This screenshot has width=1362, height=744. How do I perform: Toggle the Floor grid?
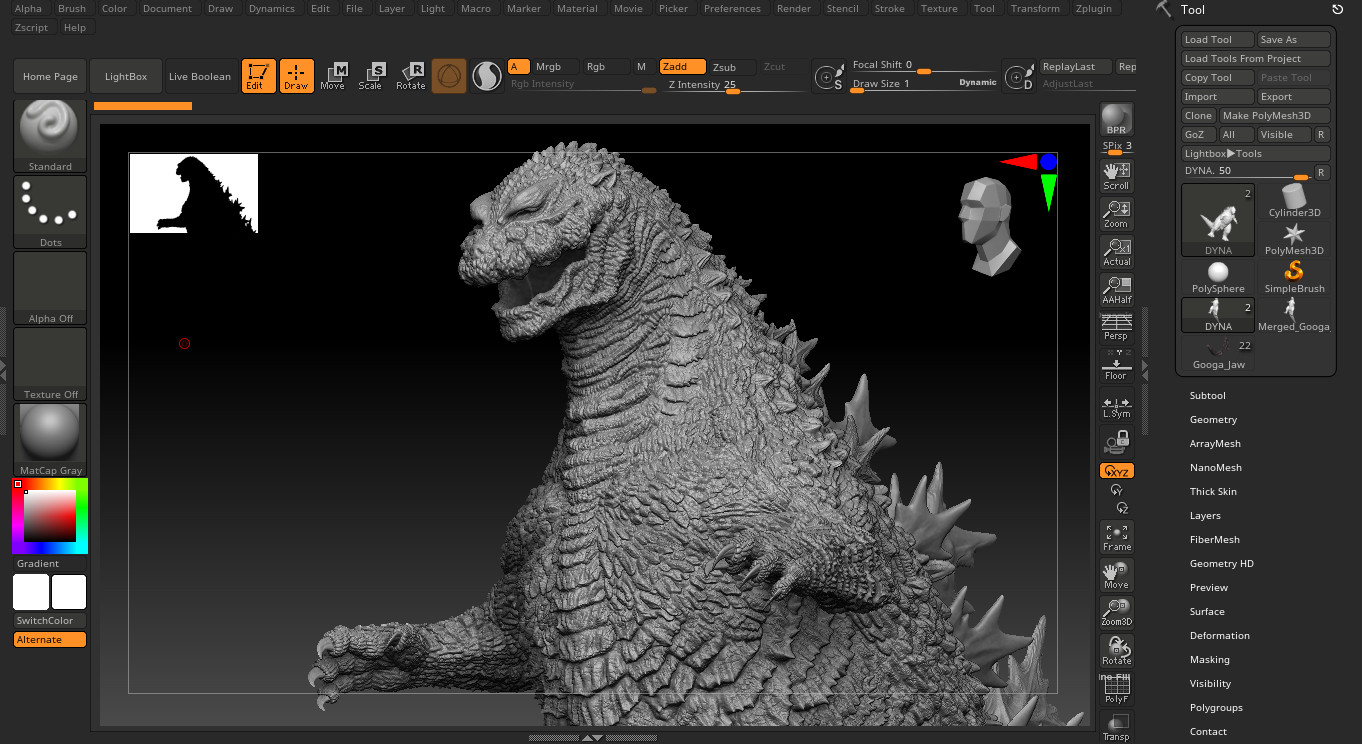[x=1116, y=365]
